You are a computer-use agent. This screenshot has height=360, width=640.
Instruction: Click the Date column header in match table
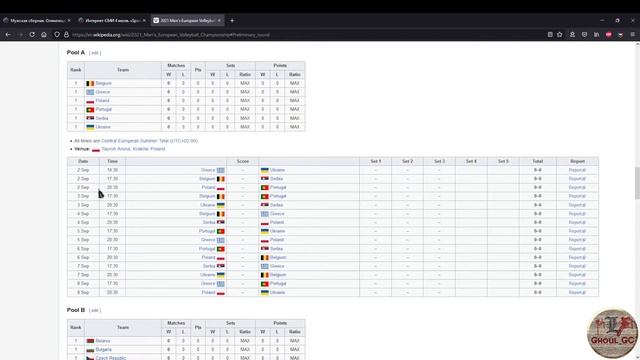pos(83,161)
